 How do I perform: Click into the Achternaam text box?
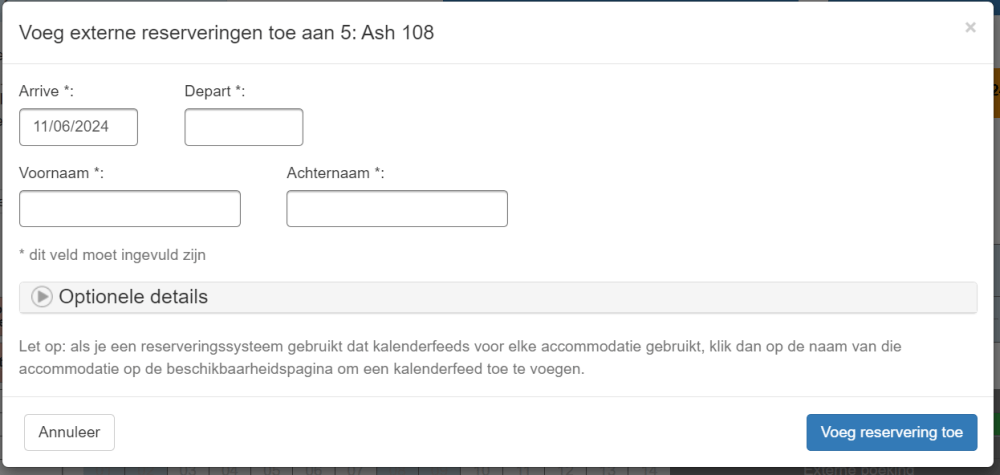[397, 209]
